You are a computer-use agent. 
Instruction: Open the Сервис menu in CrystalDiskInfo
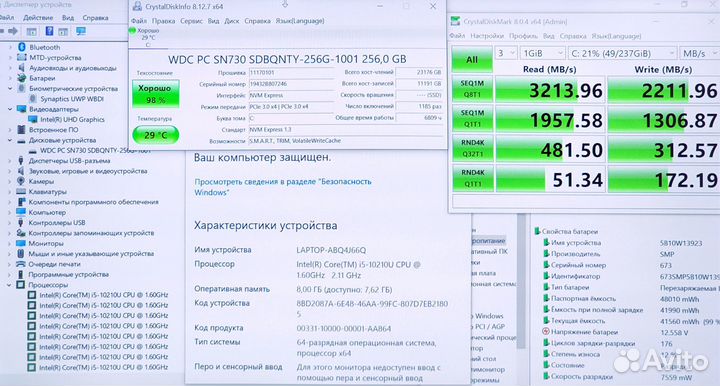191,21
